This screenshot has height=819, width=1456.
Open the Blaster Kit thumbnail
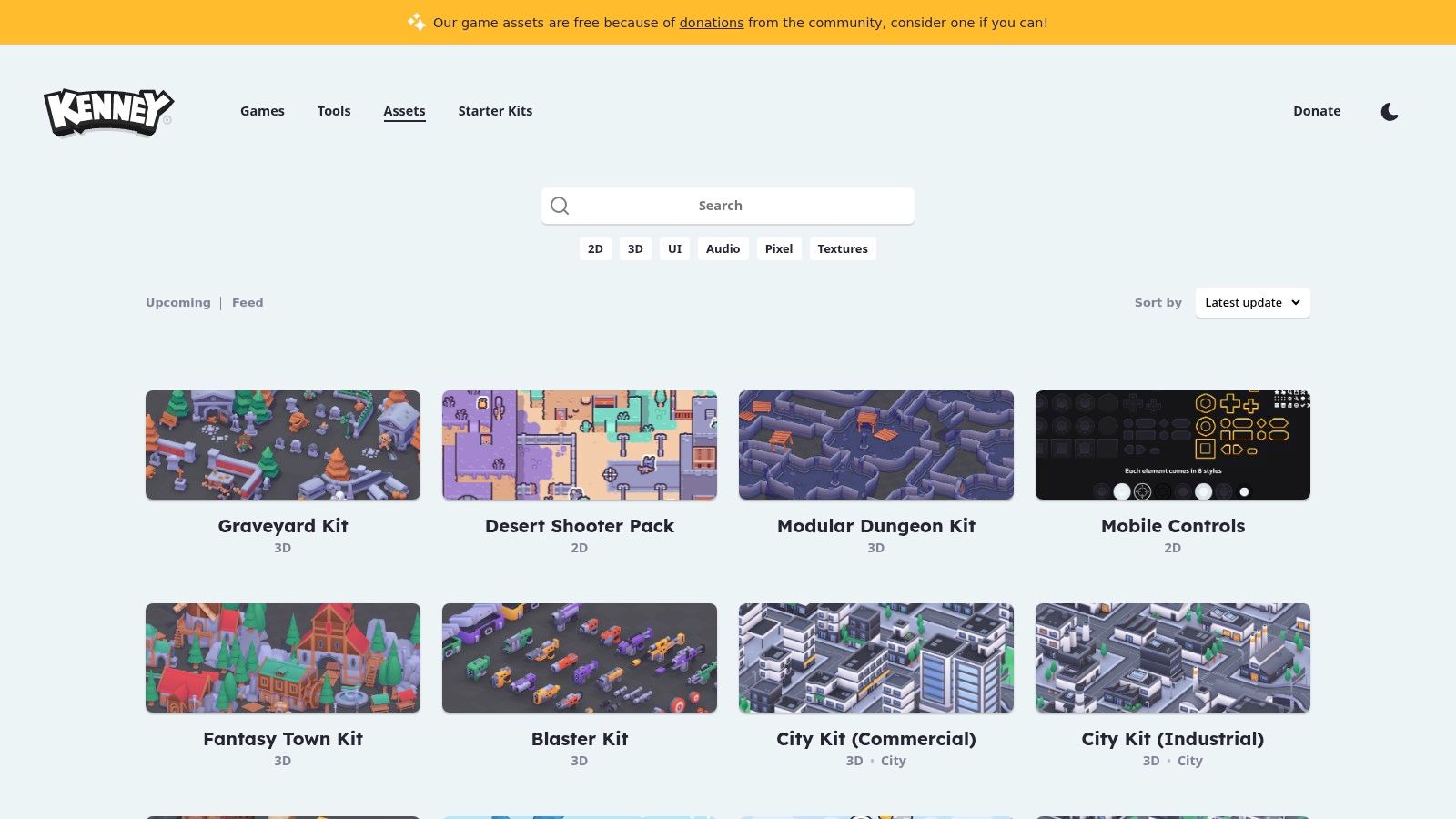pyautogui.click(x=580, y=658)
